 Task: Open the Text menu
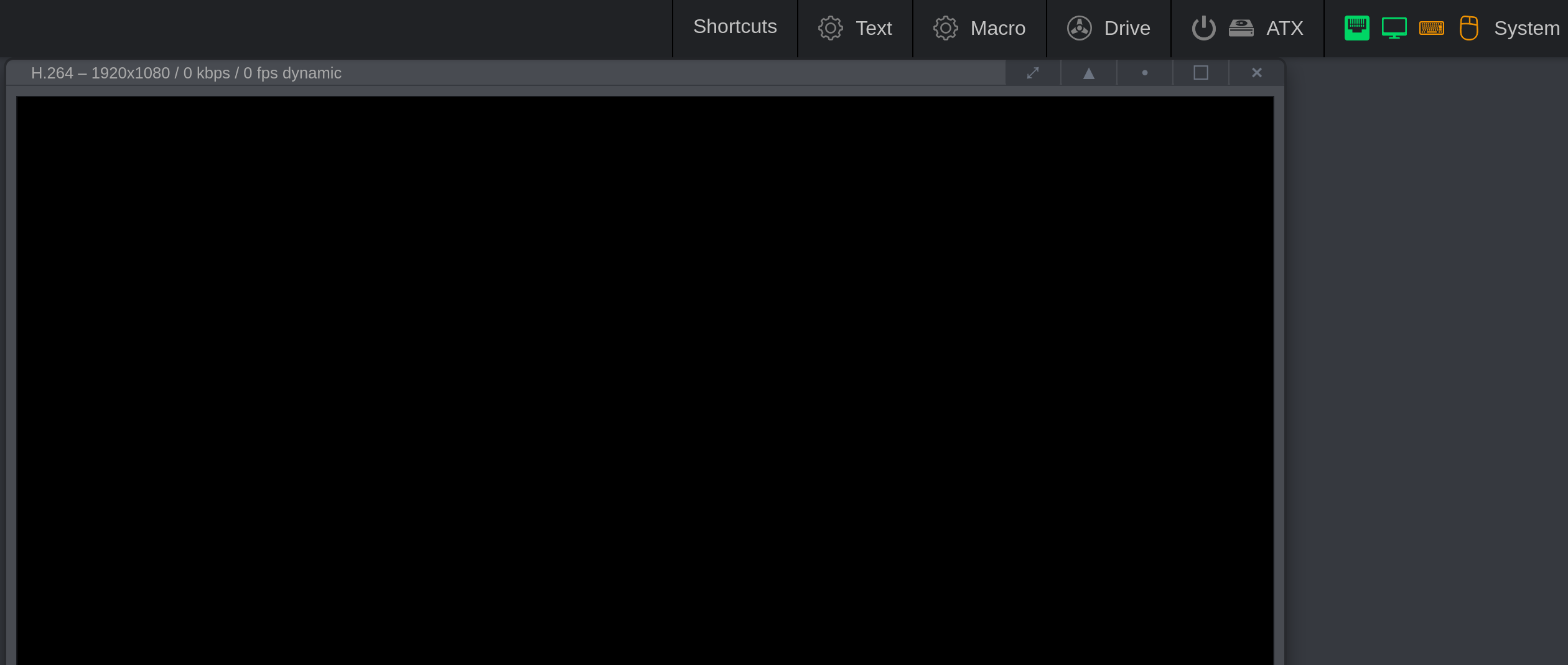pyautogui.click(x=855, y=28)
